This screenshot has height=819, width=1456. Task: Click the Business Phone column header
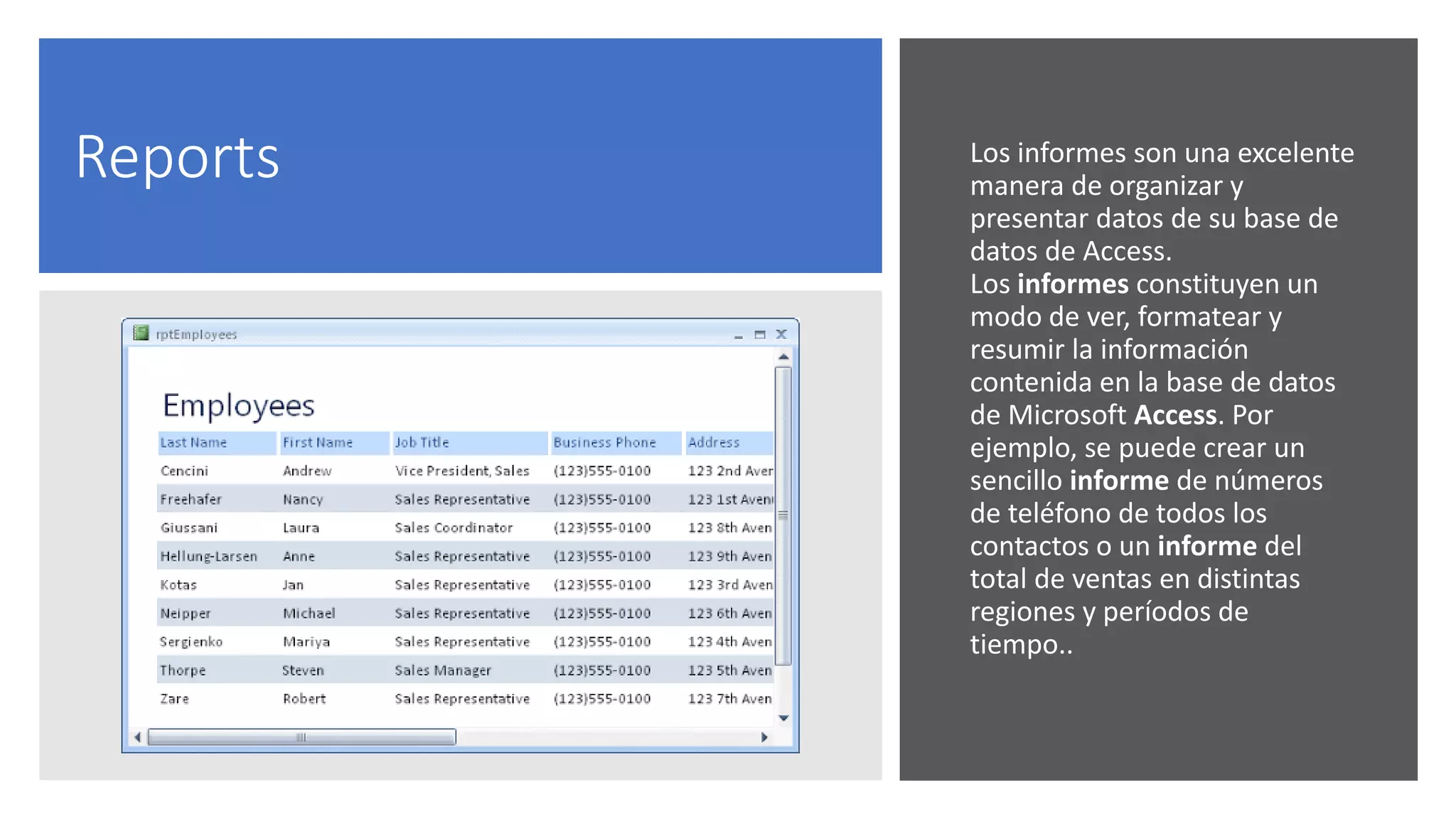coord(616,442)
